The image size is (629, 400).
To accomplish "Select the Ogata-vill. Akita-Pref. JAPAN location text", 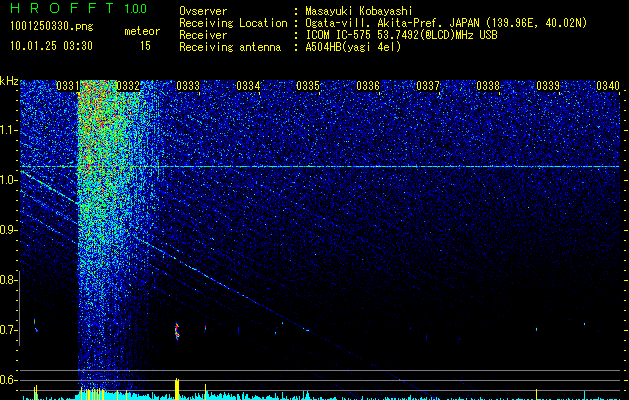I will tap(446, 23).
